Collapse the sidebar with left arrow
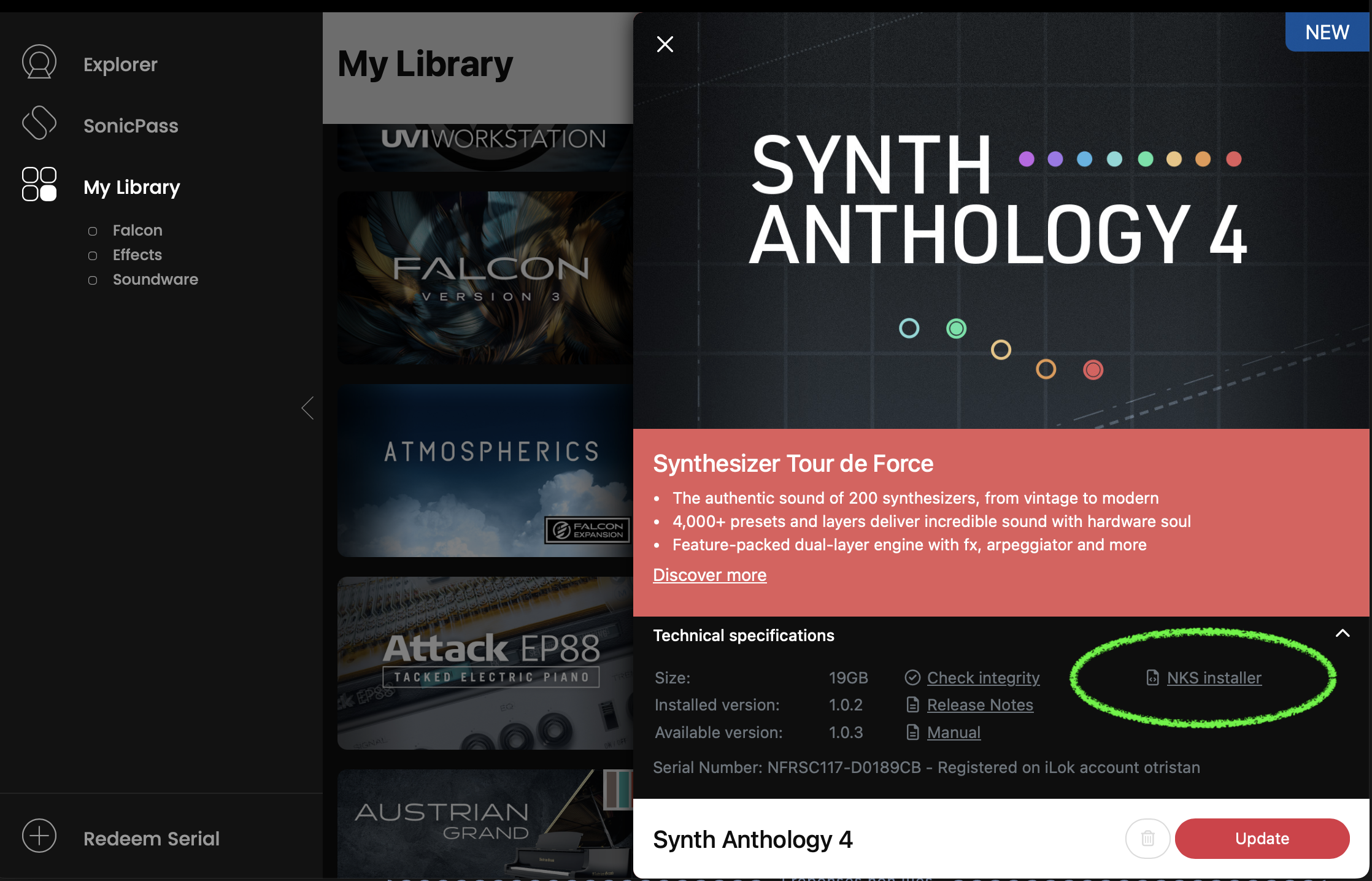The height and width of the screenshot is (881, 1372). point(307,408)
